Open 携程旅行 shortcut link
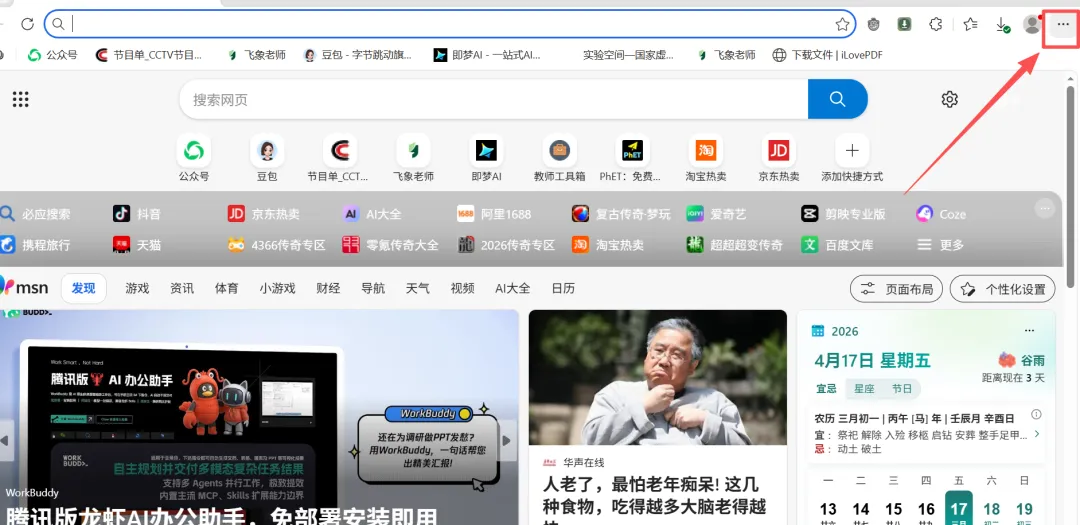1080x525 pixels. 36,245
